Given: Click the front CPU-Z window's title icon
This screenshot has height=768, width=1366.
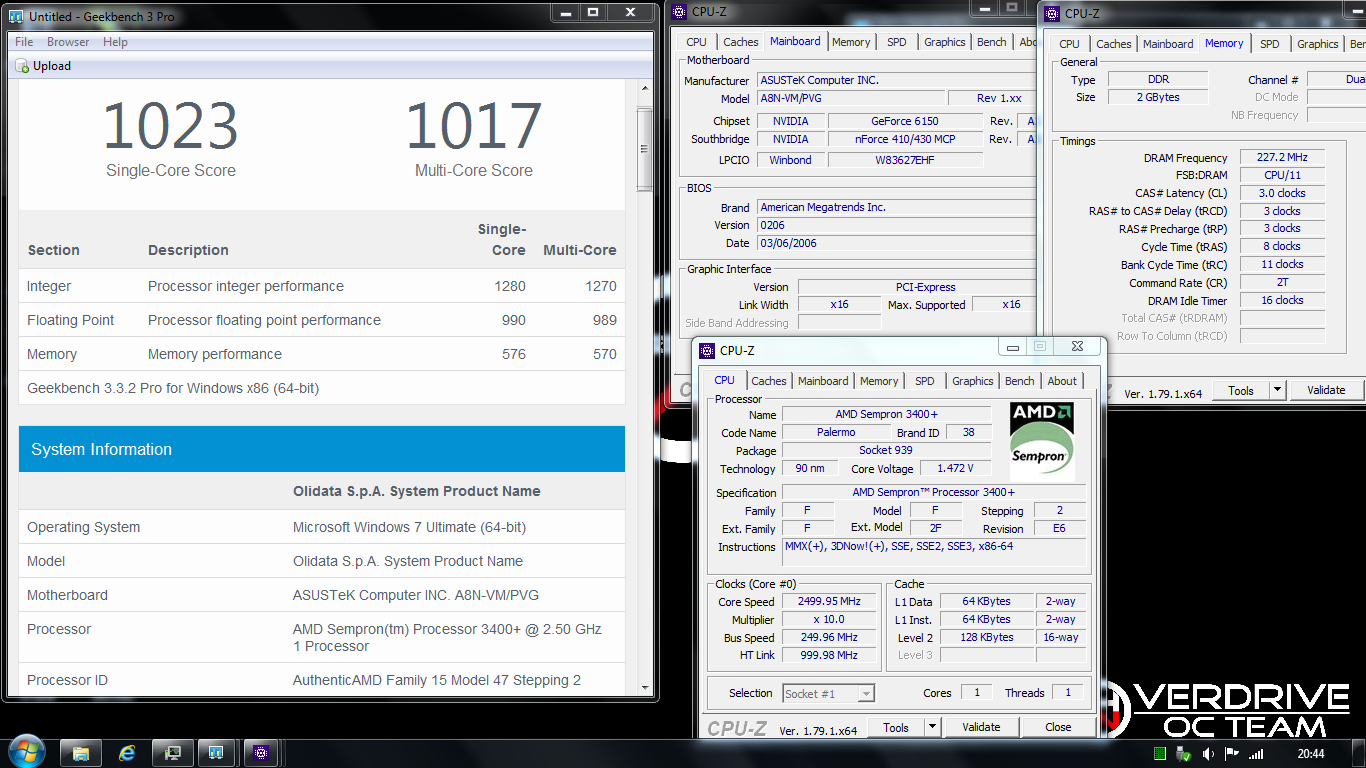Looking at the screenshot, I should (707, 350).
